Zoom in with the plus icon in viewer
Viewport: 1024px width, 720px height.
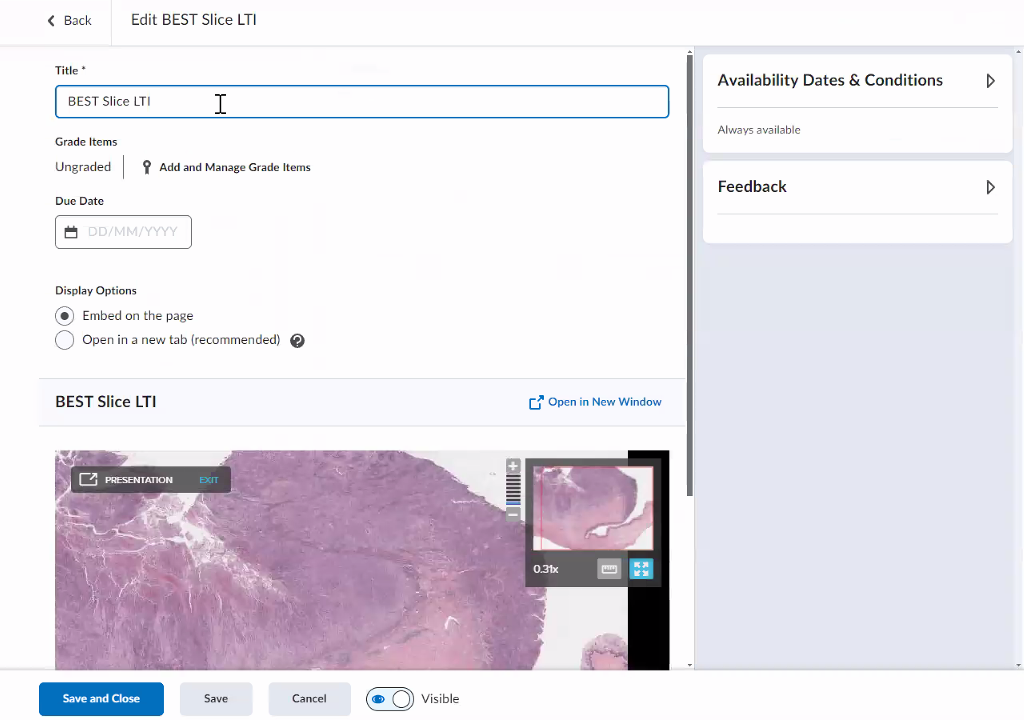(513, 466)
